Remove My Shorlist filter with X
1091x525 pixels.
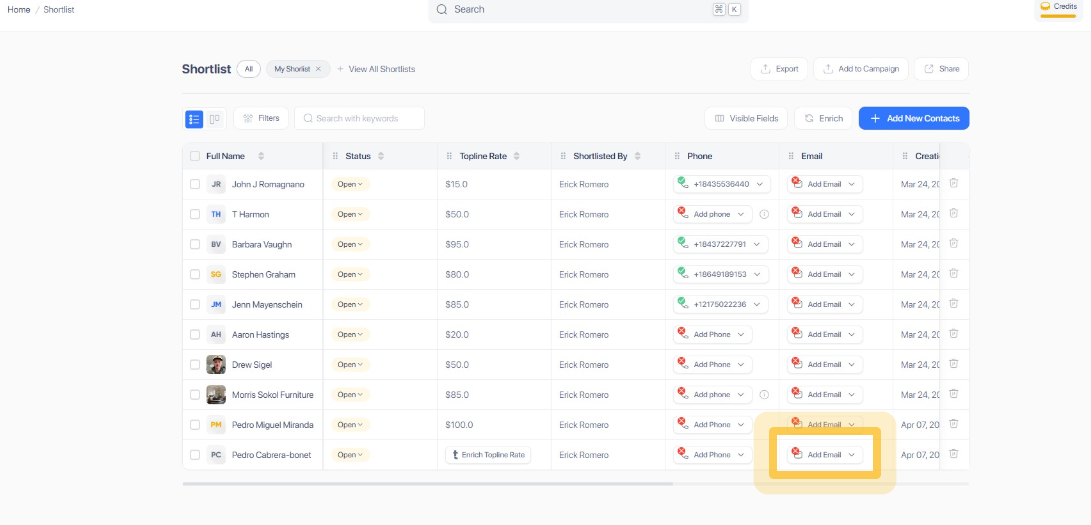[319, 69]
